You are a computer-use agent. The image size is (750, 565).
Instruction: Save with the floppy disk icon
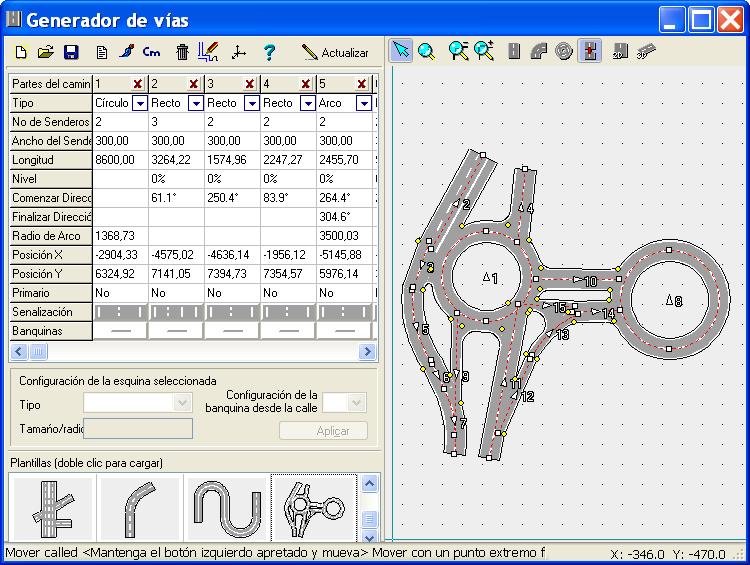[71, 52]
